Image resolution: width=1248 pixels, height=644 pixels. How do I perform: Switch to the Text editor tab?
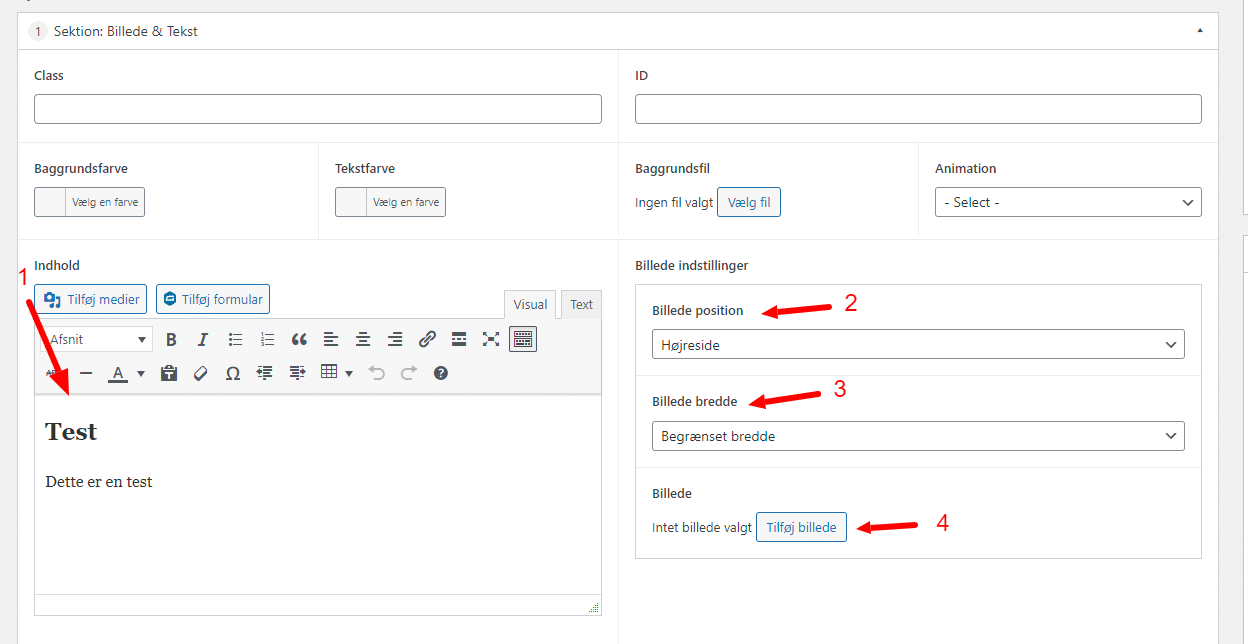[581, 305]
